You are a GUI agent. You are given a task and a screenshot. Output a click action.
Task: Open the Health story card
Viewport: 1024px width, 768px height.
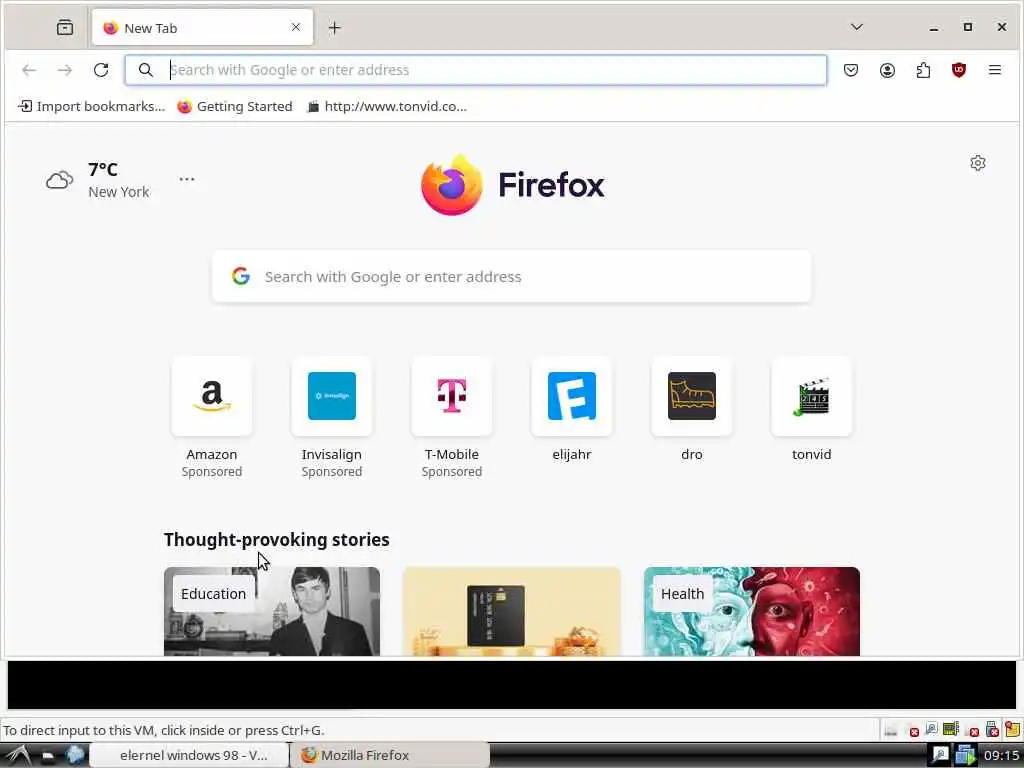752,611
